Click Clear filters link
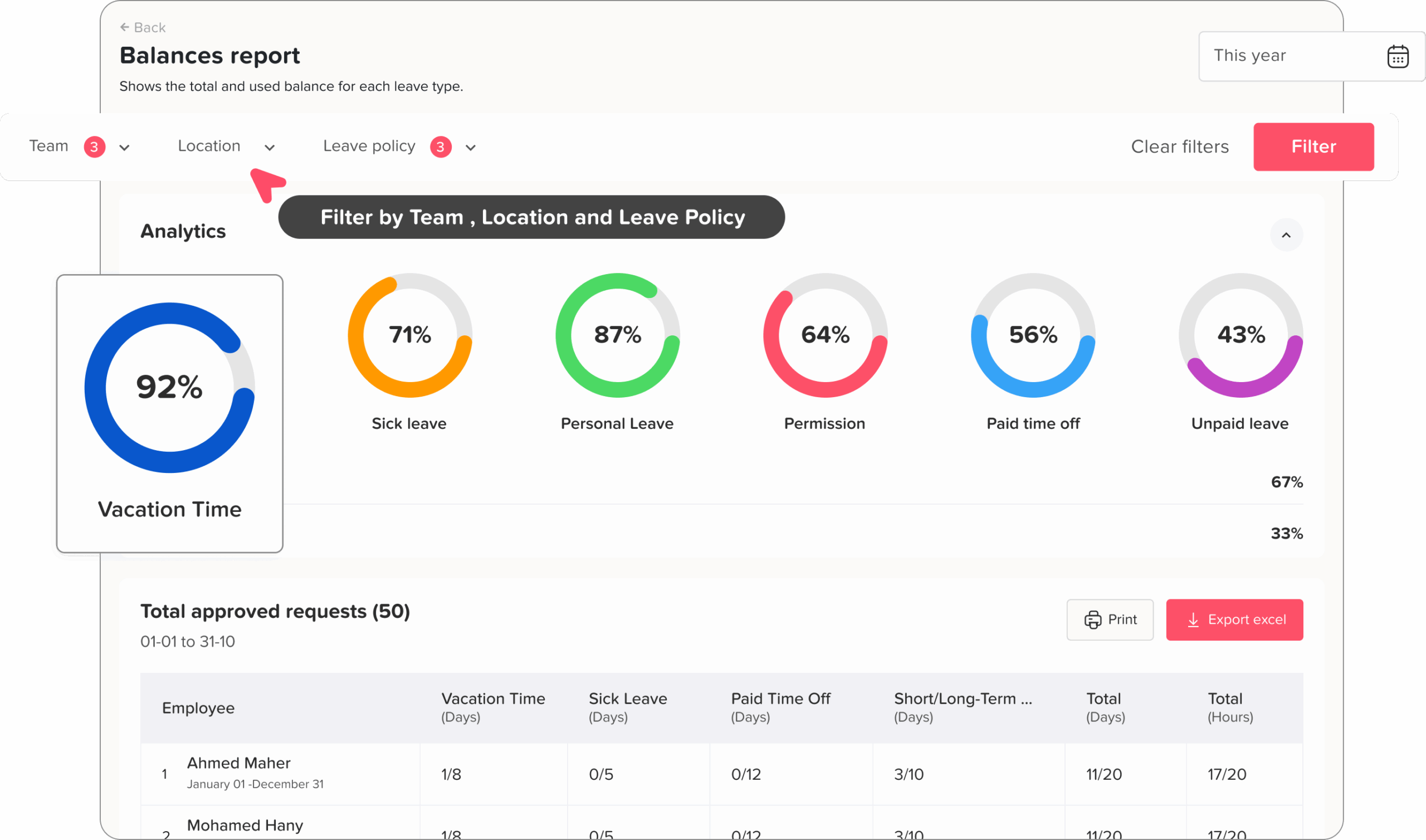 [x=1179, y=146]
